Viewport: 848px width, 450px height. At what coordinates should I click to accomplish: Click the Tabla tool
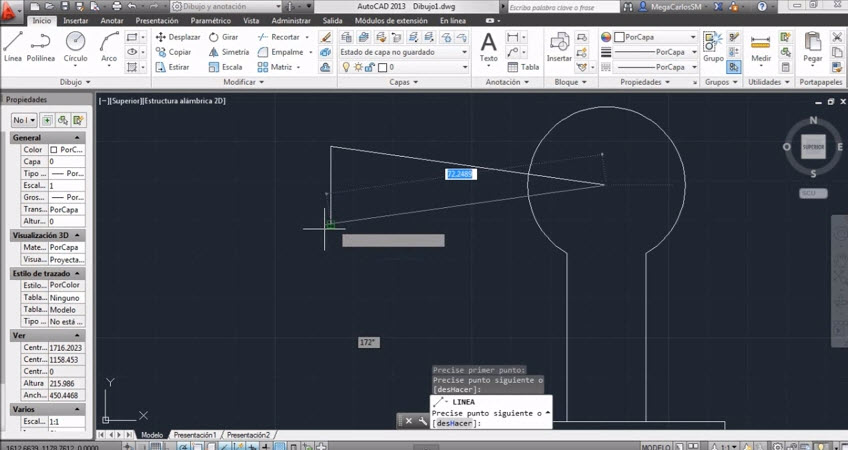(x=523, y=67)
